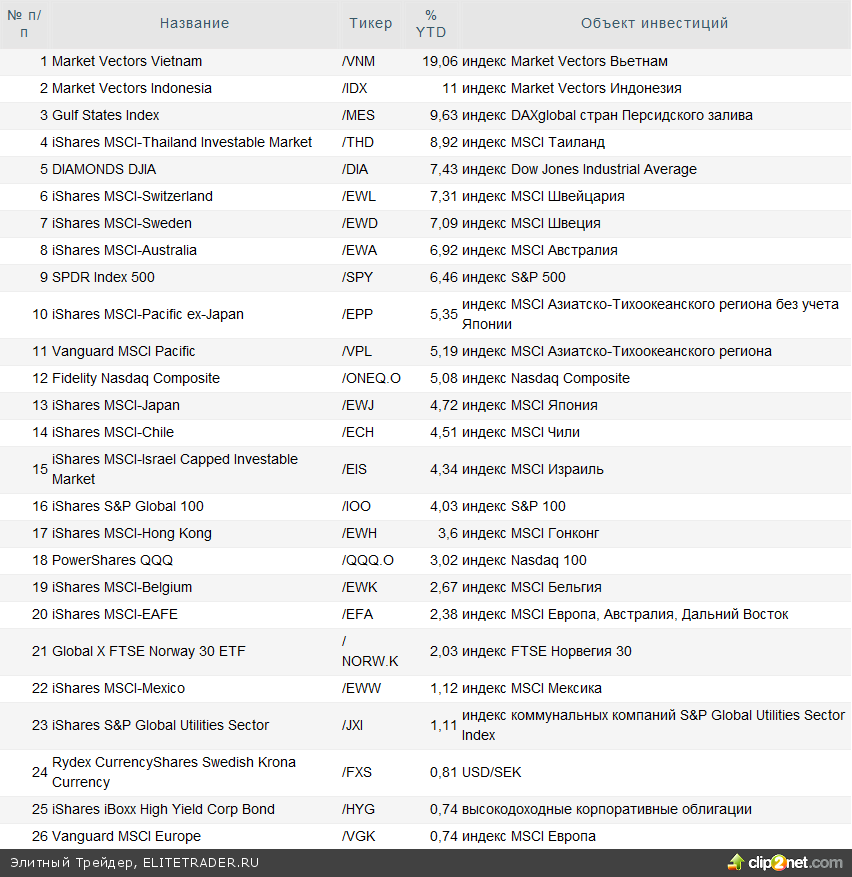Click the /SPY ticker cell
The width and height of the screenshot is (852, 877).
(x=356, y=277)
